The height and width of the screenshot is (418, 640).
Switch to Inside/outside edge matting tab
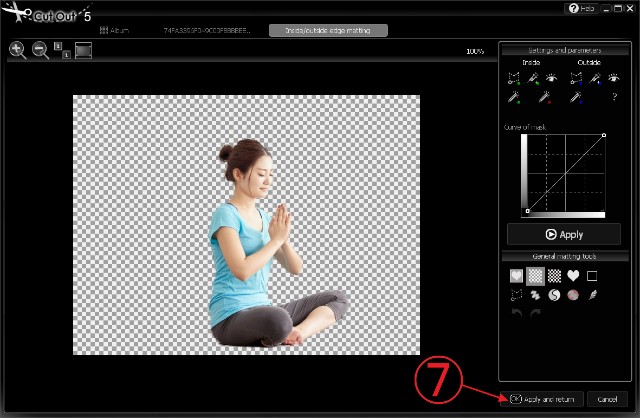[x=321, y=30]
